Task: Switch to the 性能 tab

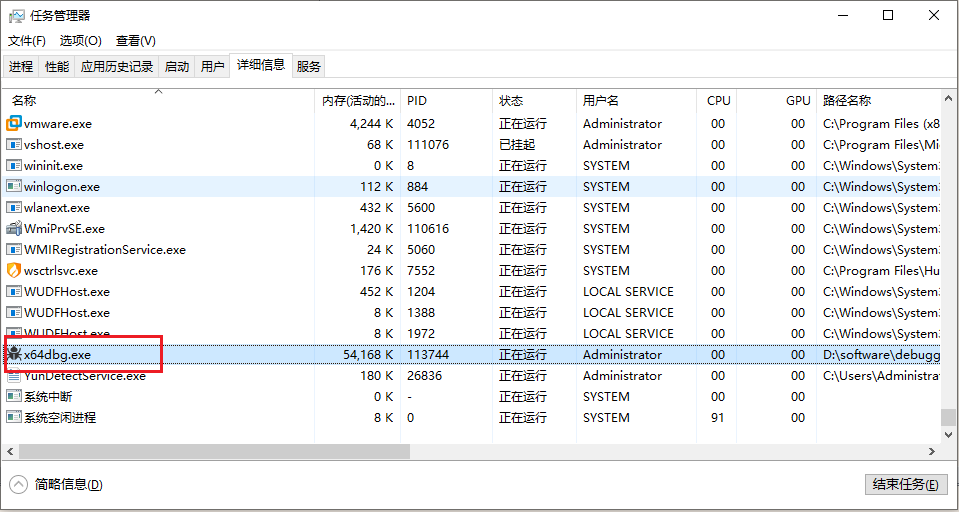Action: pyautogui.click(x=57, y=67)
